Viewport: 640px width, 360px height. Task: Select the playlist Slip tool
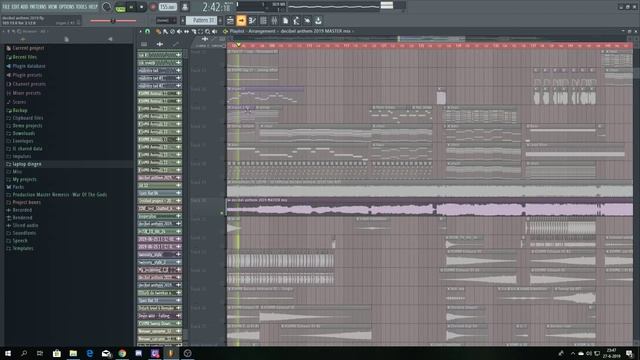point(186,31)
